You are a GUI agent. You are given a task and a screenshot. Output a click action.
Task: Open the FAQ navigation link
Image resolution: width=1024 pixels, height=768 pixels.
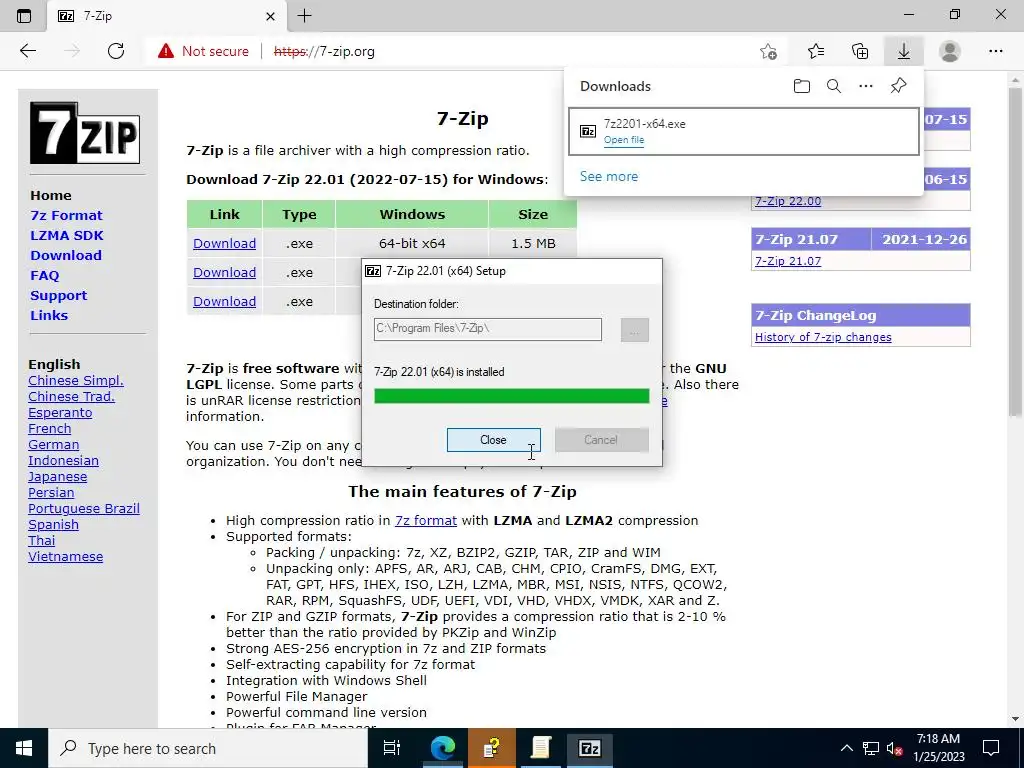pyautogui.click(x=44, y=276)
